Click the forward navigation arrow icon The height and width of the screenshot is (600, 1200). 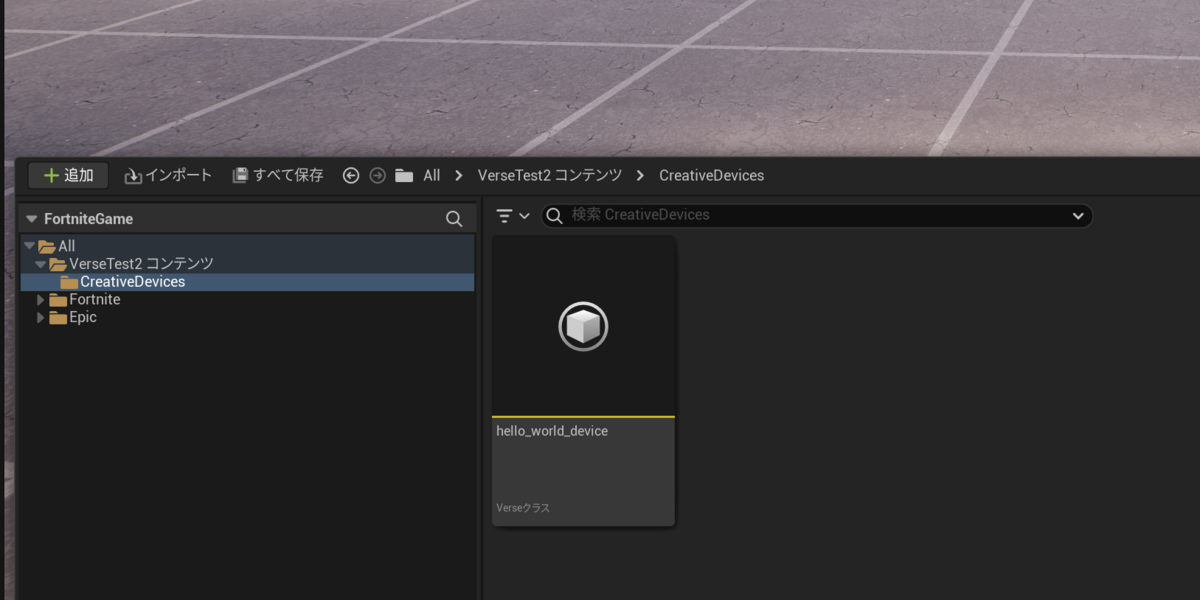[377, 175]
